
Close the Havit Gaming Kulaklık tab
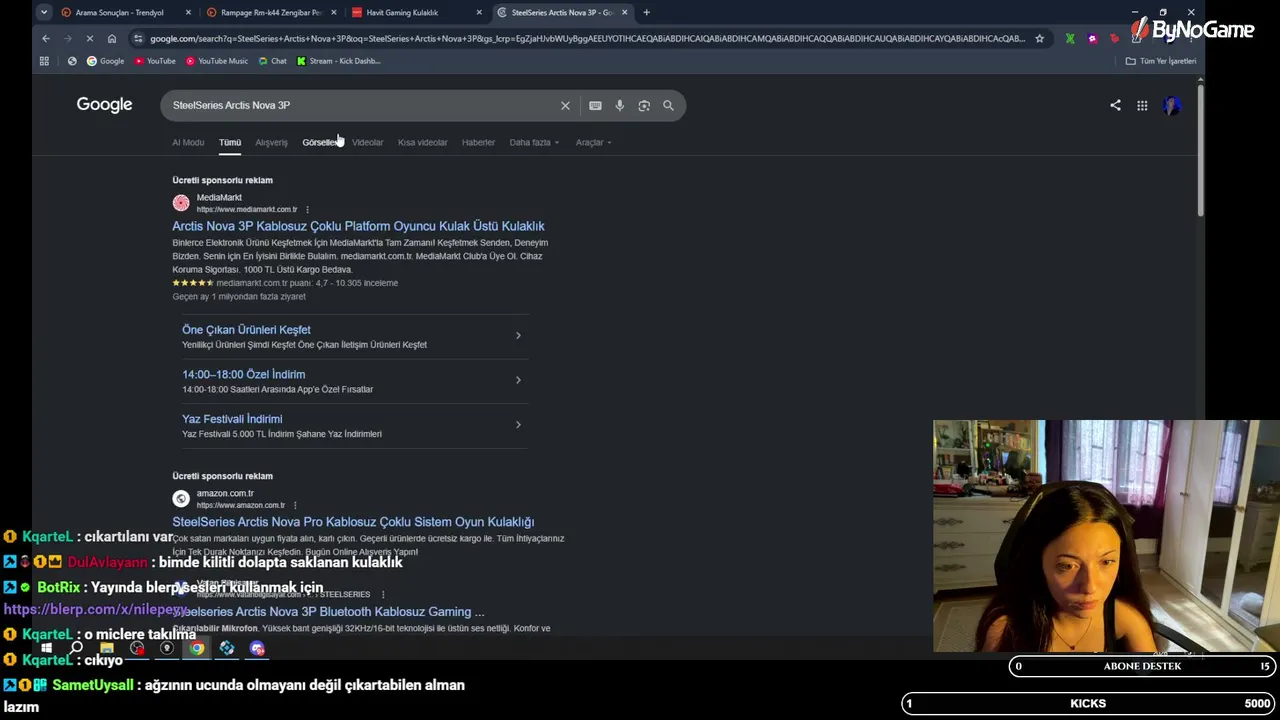click(x=479, y=12)
